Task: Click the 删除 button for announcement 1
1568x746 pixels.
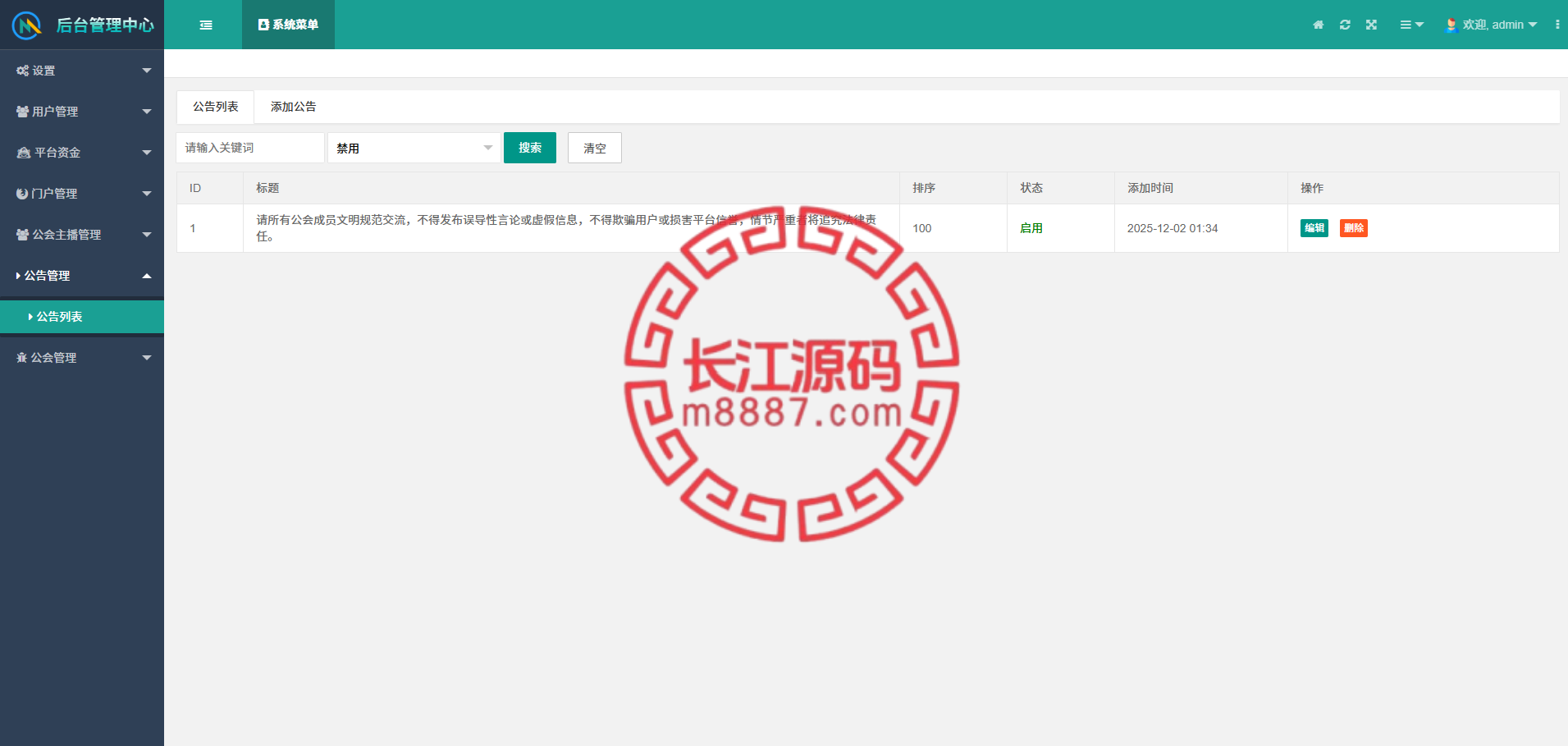Action: (x=1354, y=228)
